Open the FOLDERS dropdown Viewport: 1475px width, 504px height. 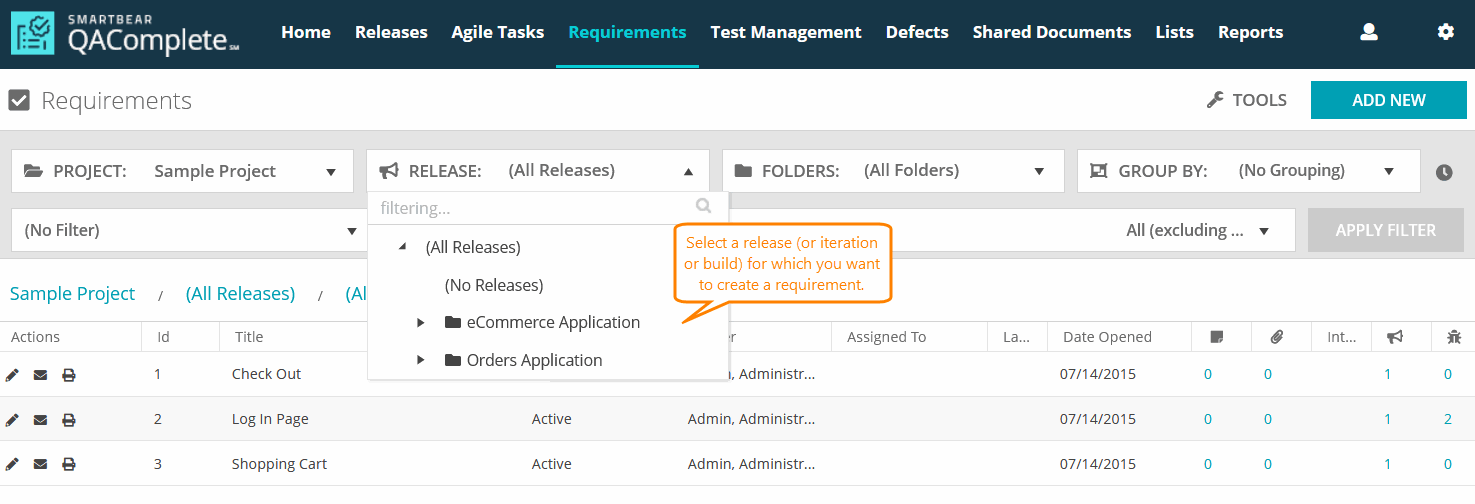tap(893, 171)
